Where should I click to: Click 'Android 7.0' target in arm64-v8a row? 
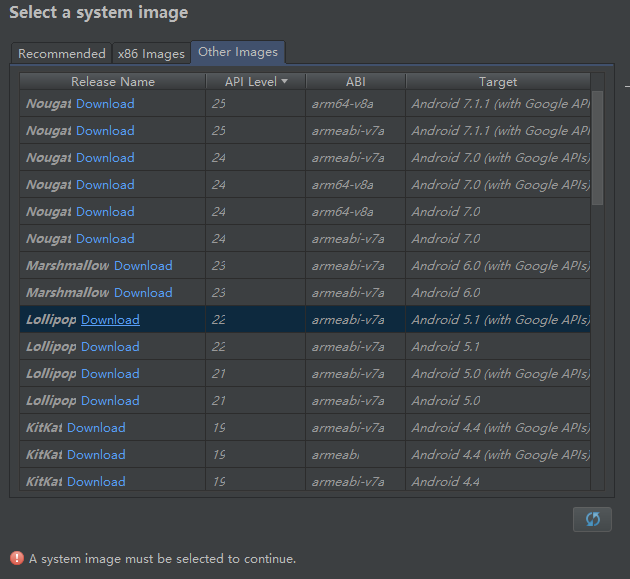[498, 211]
